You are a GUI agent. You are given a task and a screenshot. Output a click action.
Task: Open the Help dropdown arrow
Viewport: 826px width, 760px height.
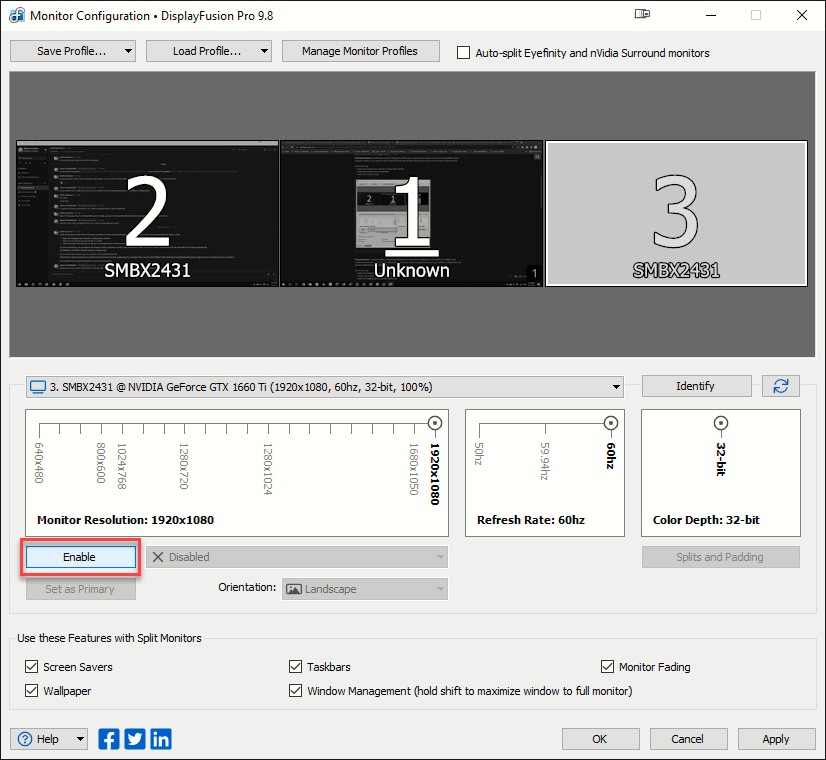(x=79, y=739)
